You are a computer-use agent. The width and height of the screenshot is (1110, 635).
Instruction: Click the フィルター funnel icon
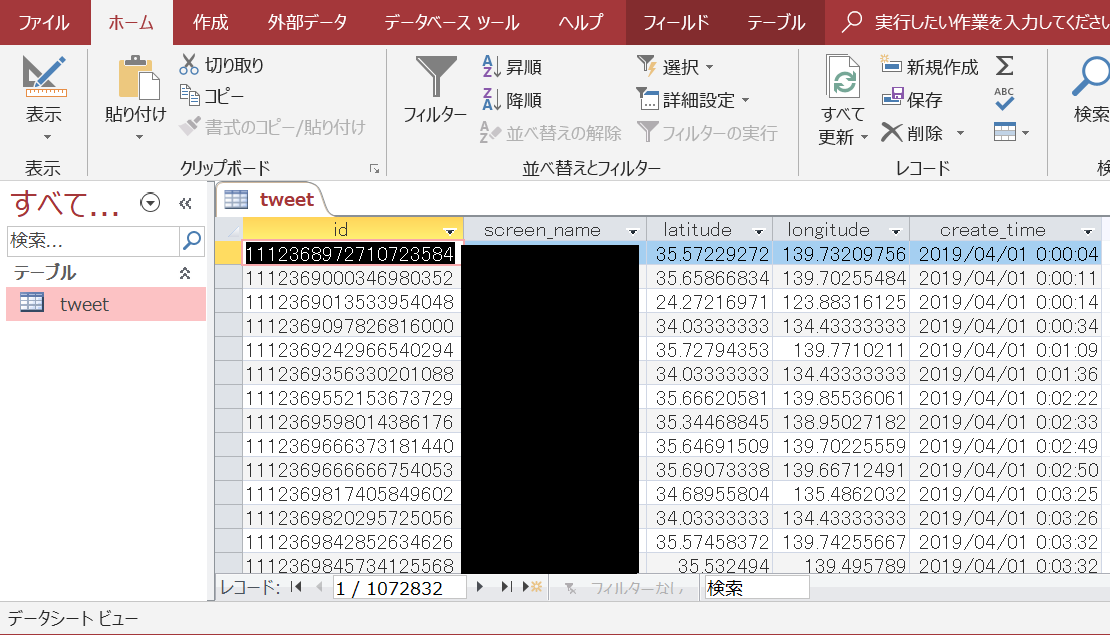coord(435,76)
